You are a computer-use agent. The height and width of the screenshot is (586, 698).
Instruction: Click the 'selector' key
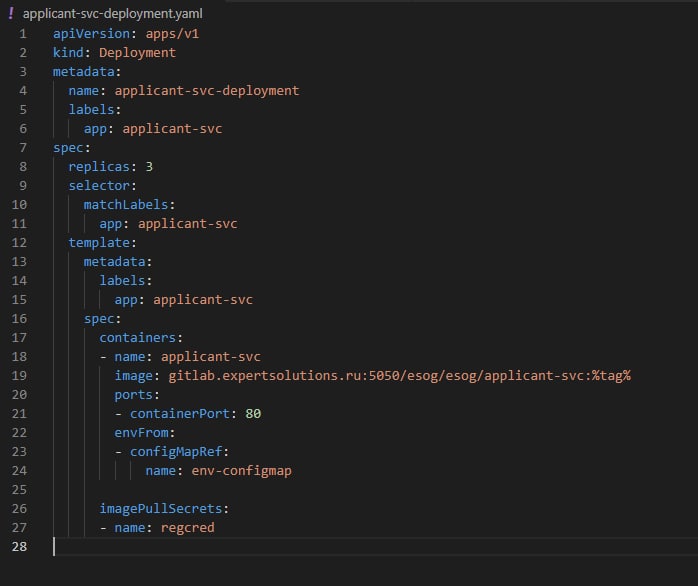click(x=99, y=186)
